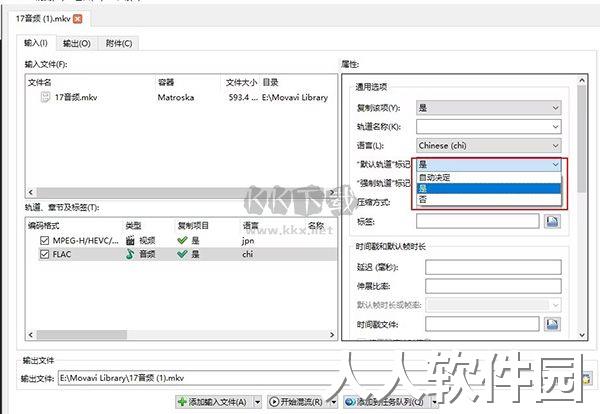Image resolution: width=600 pixels, height=414 pixels.
Task: Click the 文件名 column header
Action: coord(40,82)
